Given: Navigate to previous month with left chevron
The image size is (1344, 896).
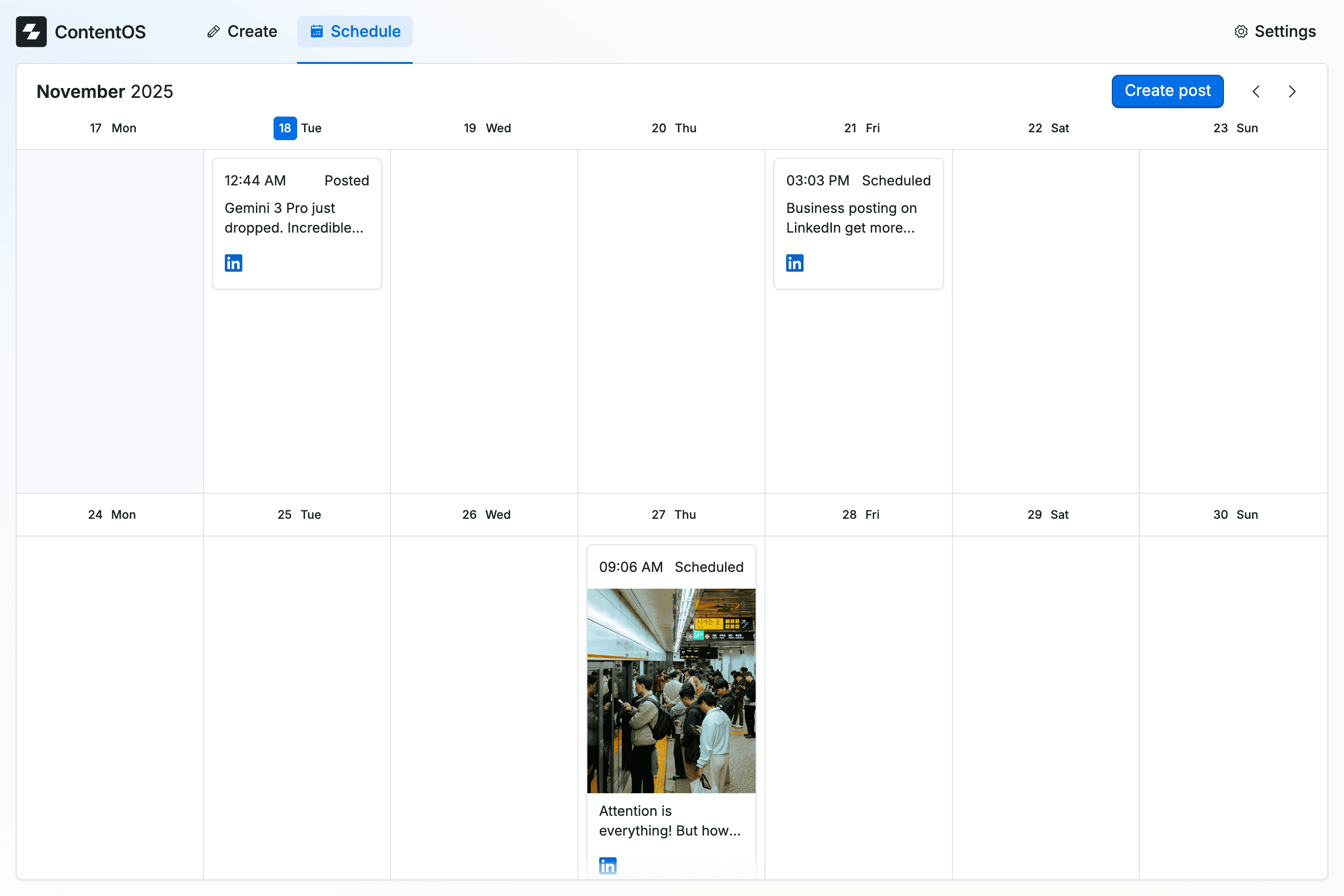Looking at the screenshot, I should (1256, 91).
